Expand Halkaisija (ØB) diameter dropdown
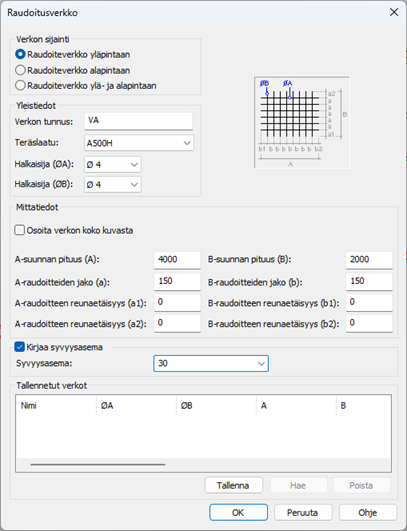 coord(112,185)
